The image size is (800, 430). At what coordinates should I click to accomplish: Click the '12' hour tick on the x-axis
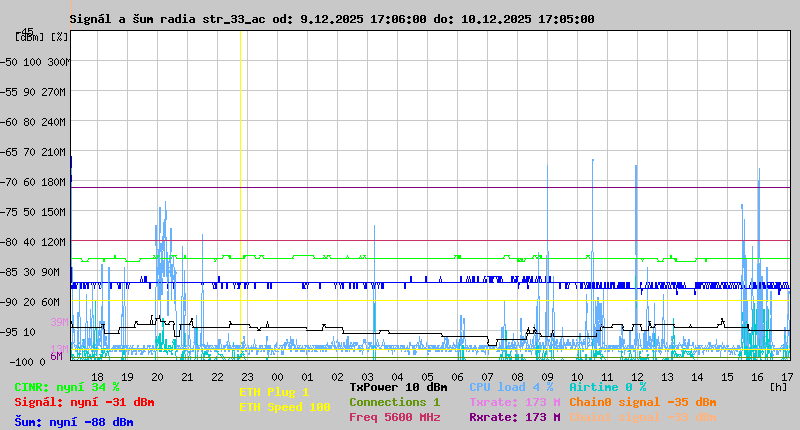(637, 377)
